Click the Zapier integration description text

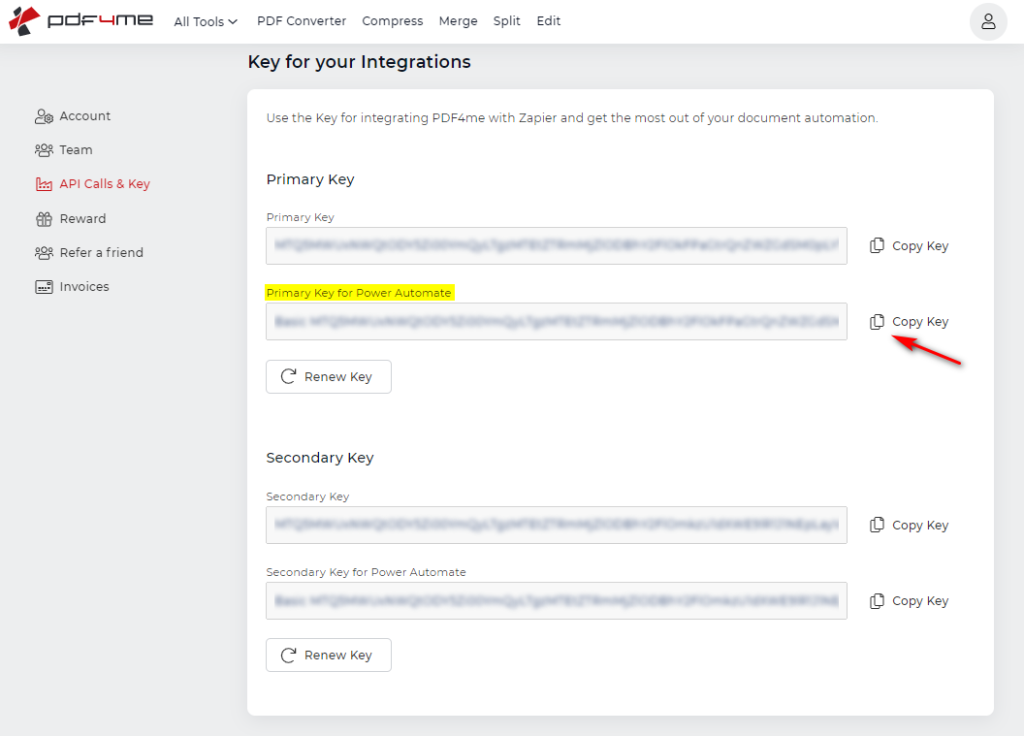point(572,118)
